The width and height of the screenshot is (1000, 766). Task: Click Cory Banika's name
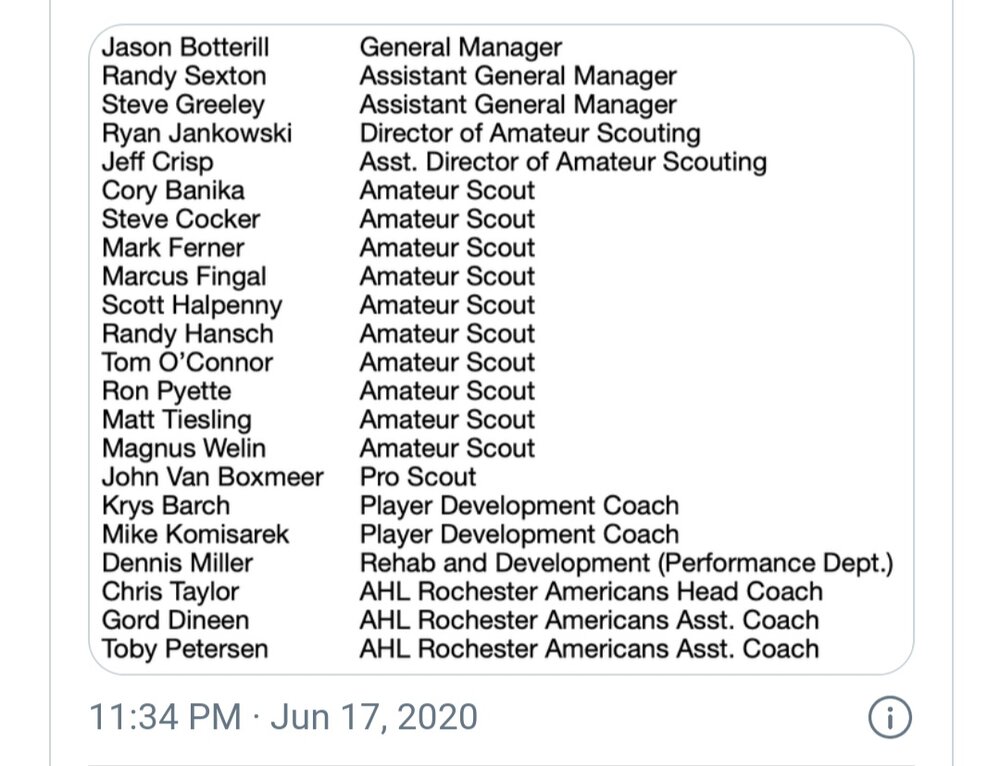click(173, 191)
